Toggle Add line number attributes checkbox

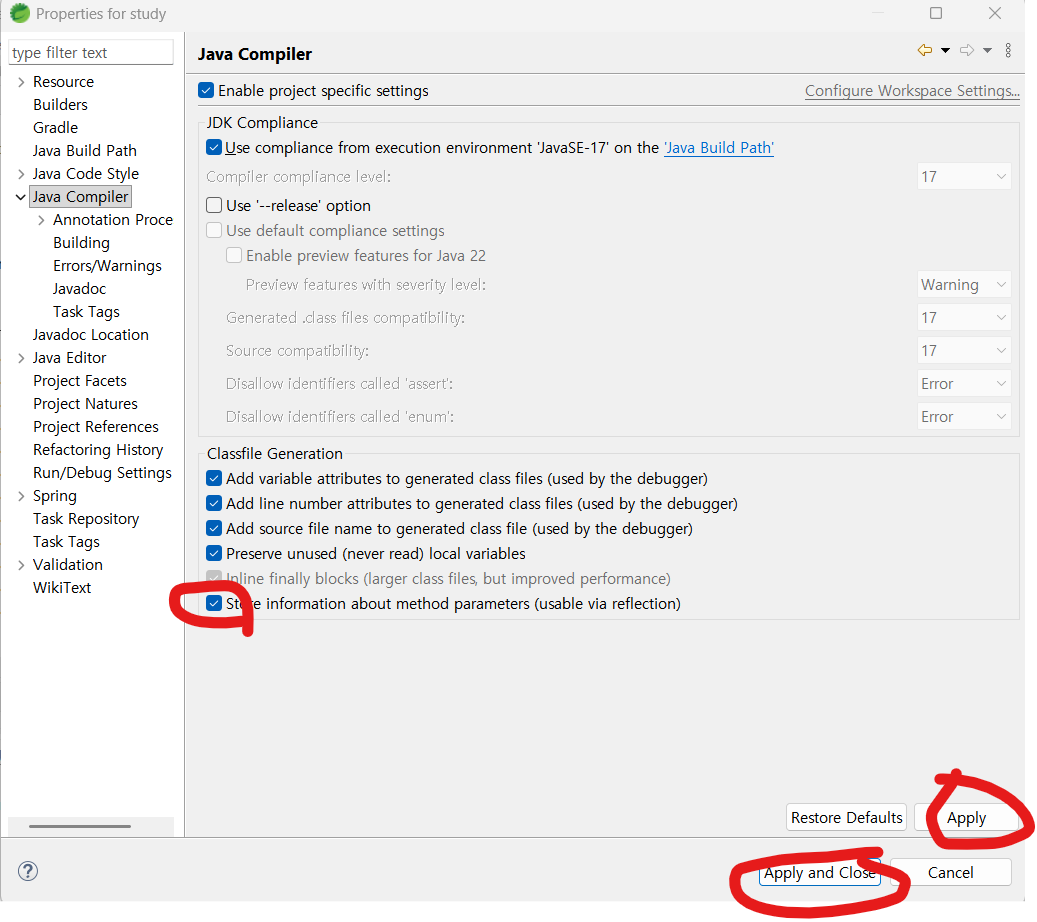pyautogui.click(x=214, y=503)
